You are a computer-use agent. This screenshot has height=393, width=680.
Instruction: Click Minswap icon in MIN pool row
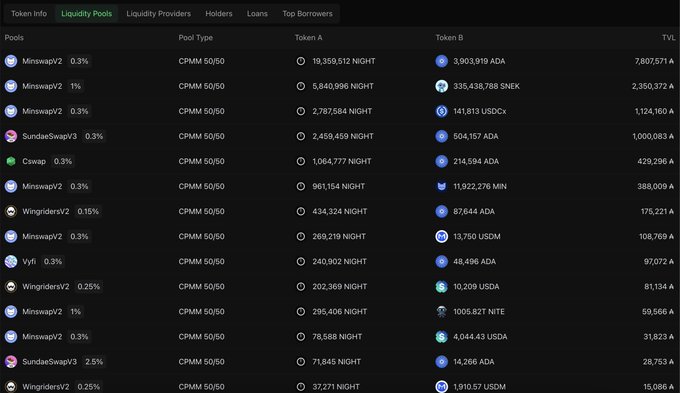click(x=11, y=187)
